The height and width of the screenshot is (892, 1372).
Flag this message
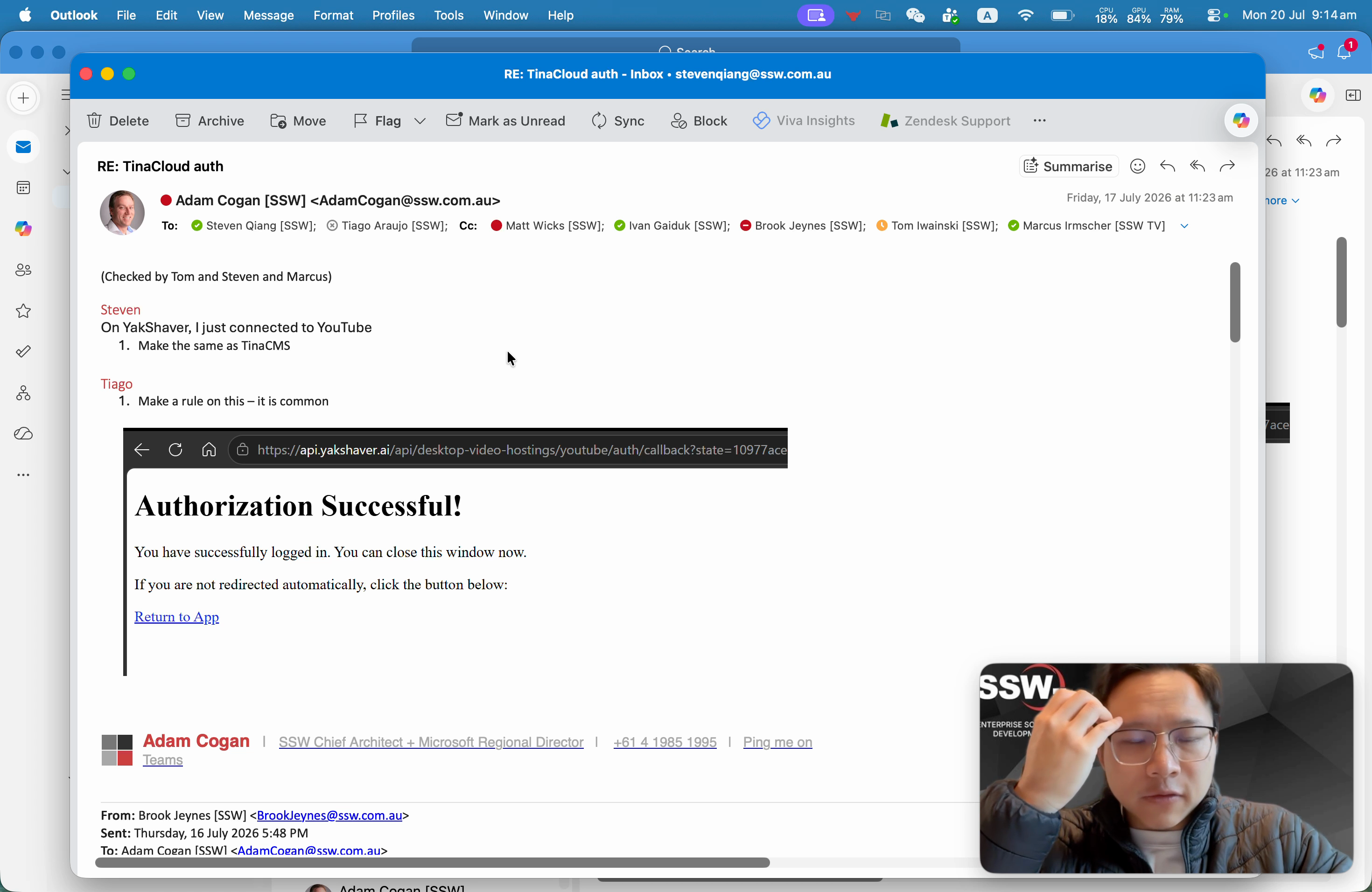click(x=378, y=121)
